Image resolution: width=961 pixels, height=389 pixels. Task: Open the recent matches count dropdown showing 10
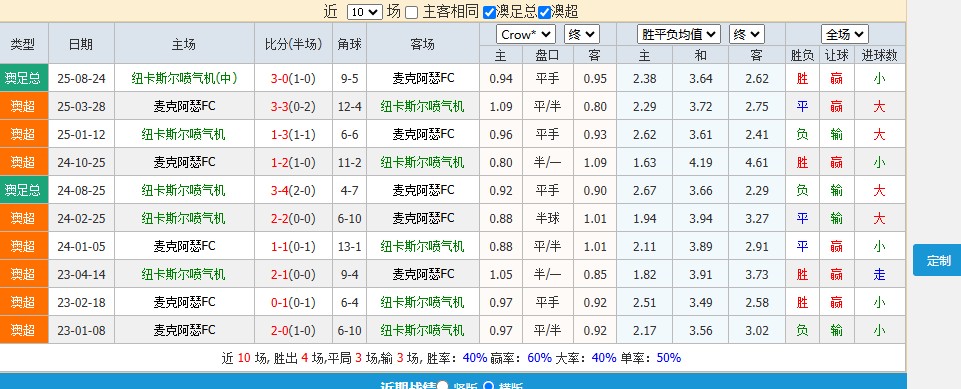[365, 12]
